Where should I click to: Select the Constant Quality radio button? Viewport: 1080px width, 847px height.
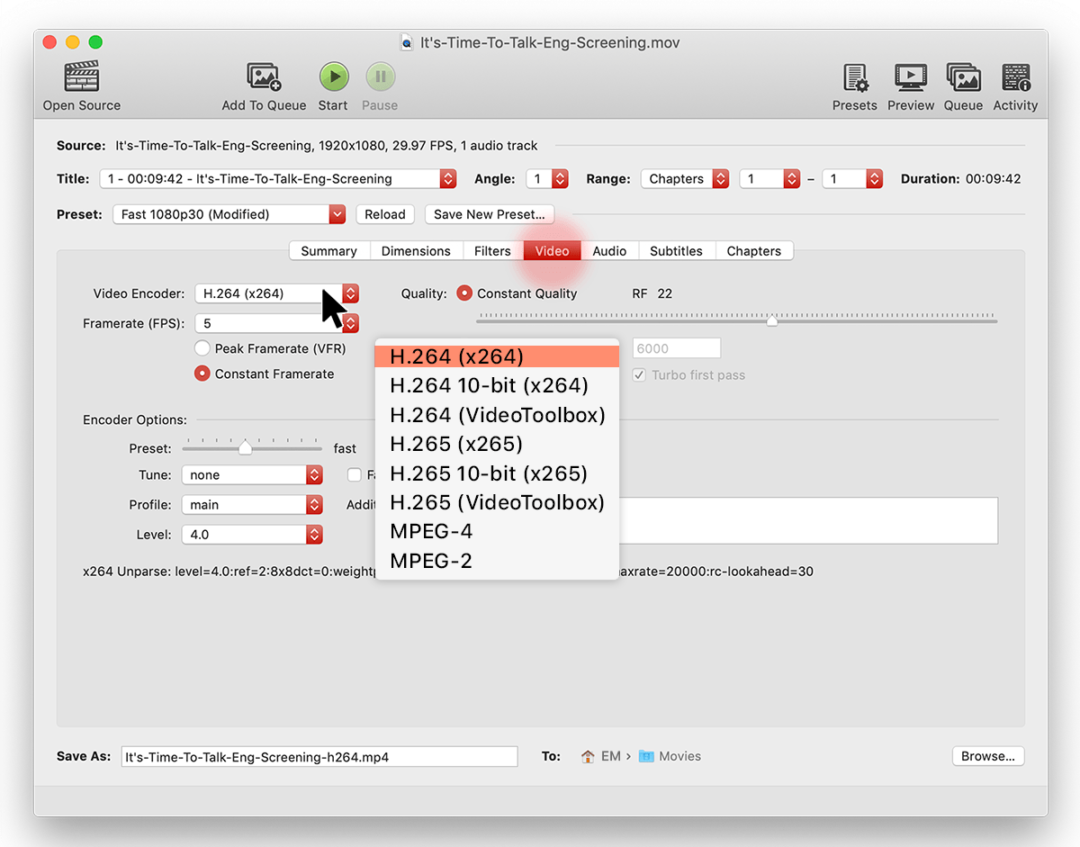click(x=463, y=293)
